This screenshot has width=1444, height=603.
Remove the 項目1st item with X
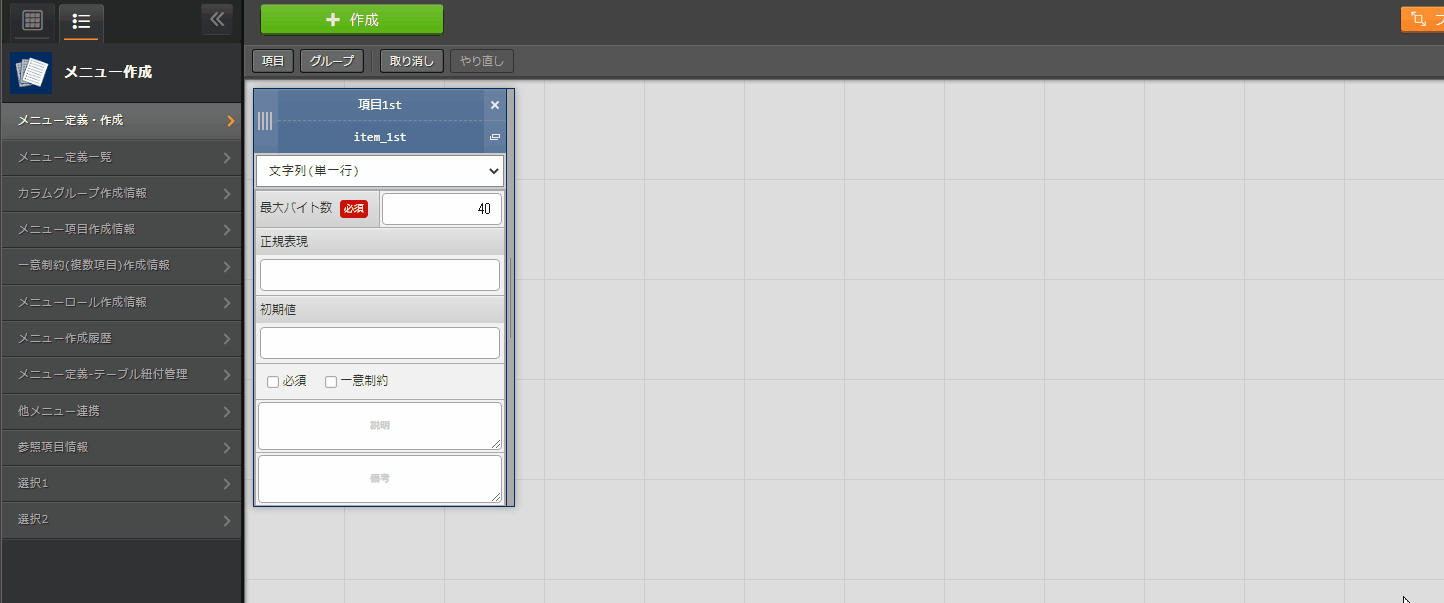495,105
